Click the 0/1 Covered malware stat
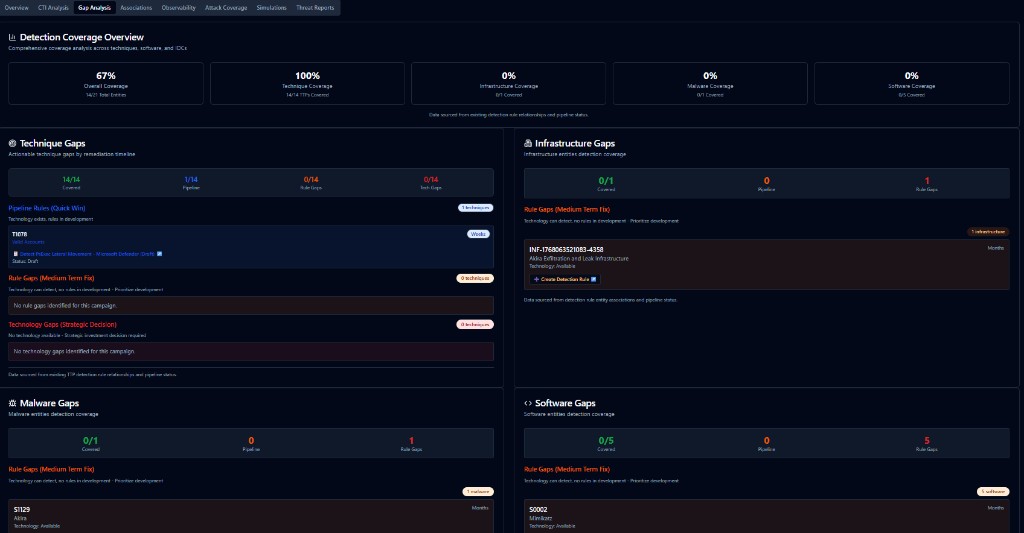Viewport: 1024px width, 533px height. click(x=91, y=444)
